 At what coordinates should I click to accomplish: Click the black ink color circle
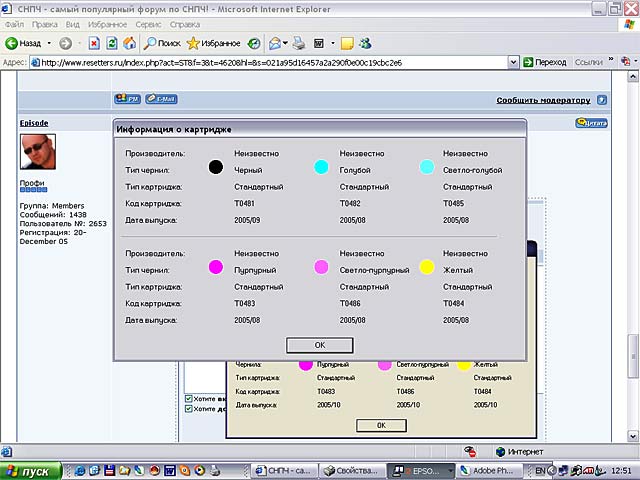point(216,167)
